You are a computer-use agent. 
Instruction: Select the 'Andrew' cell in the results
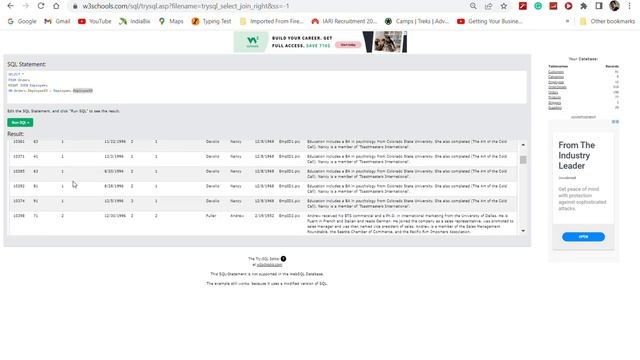coord(237,216)
